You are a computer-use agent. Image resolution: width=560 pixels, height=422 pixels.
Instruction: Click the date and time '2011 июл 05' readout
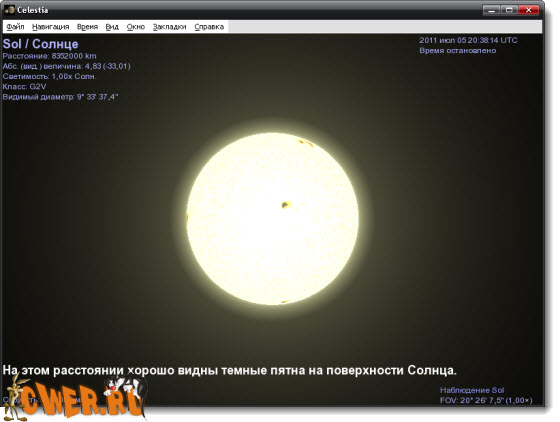click(x=468, y=40)
